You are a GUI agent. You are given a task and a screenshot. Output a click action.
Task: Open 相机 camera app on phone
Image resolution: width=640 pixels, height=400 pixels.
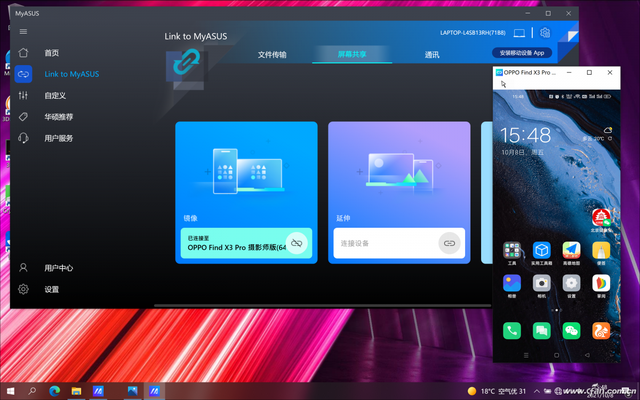(x=542, y=283)
